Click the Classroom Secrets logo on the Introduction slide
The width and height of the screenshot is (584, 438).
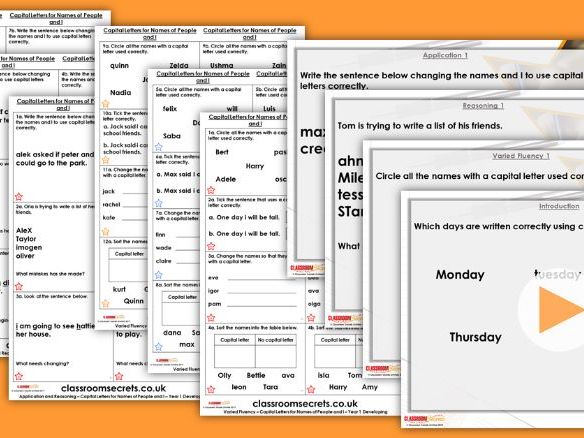click(x=425, y=419)
